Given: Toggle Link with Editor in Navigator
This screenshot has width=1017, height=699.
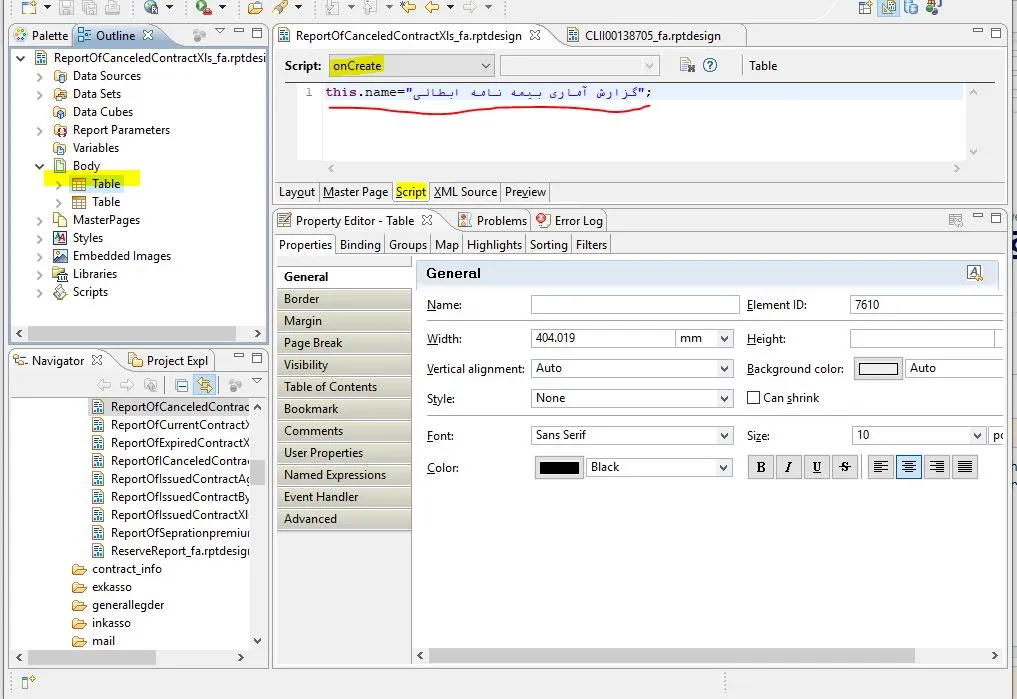Looking at the screenshot, I should (x=205, y=385).
